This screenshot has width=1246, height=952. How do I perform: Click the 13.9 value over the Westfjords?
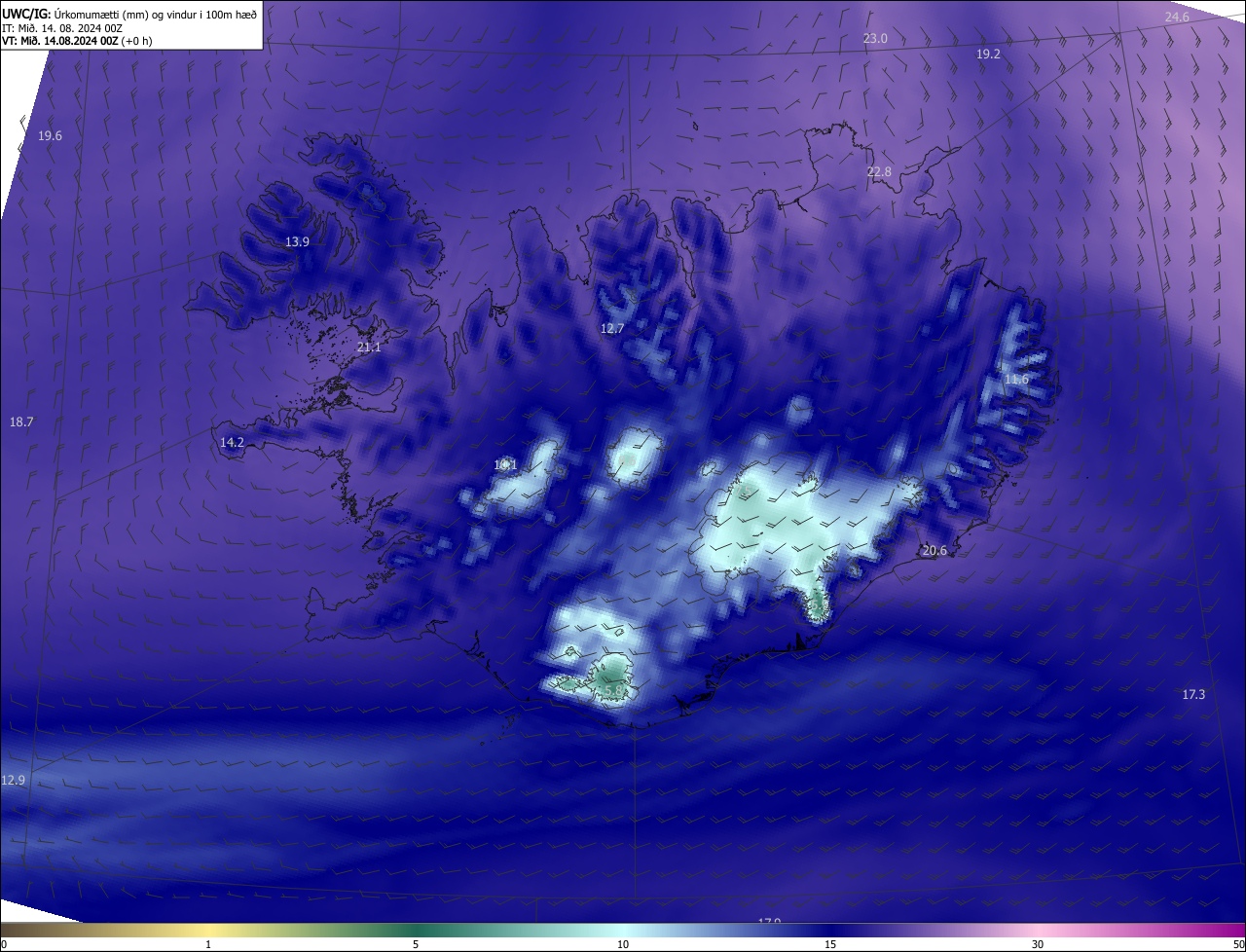coord(297,241)
